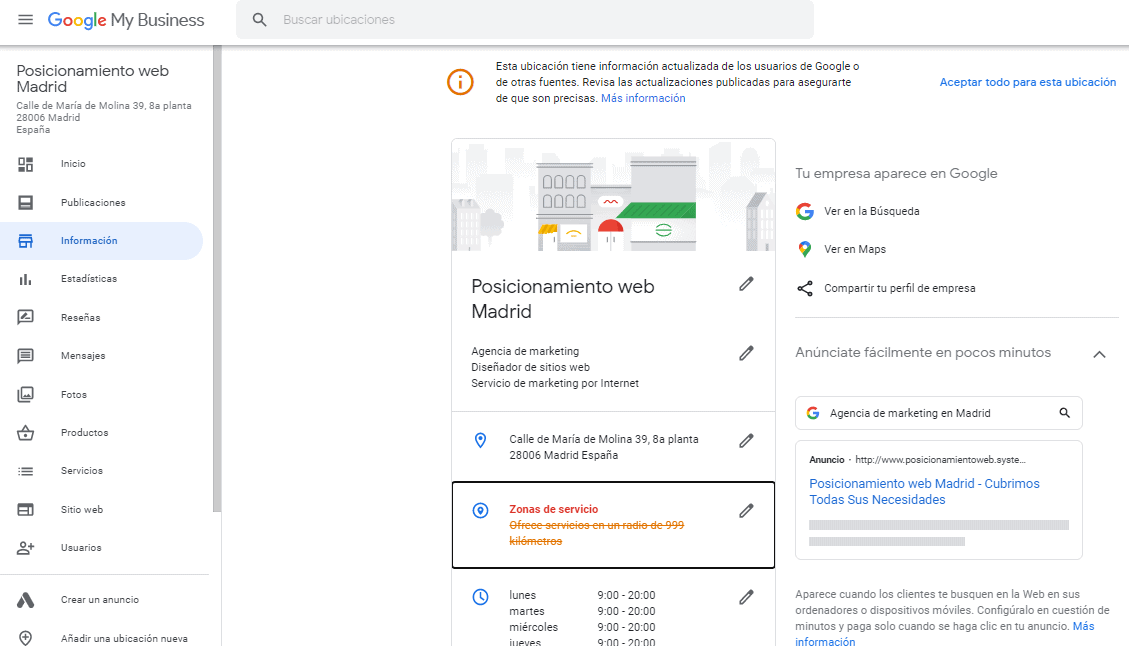Click the lunes 9:00 - 20:00 row
Screen dimensions: 1129x646
tap(582, 596)
